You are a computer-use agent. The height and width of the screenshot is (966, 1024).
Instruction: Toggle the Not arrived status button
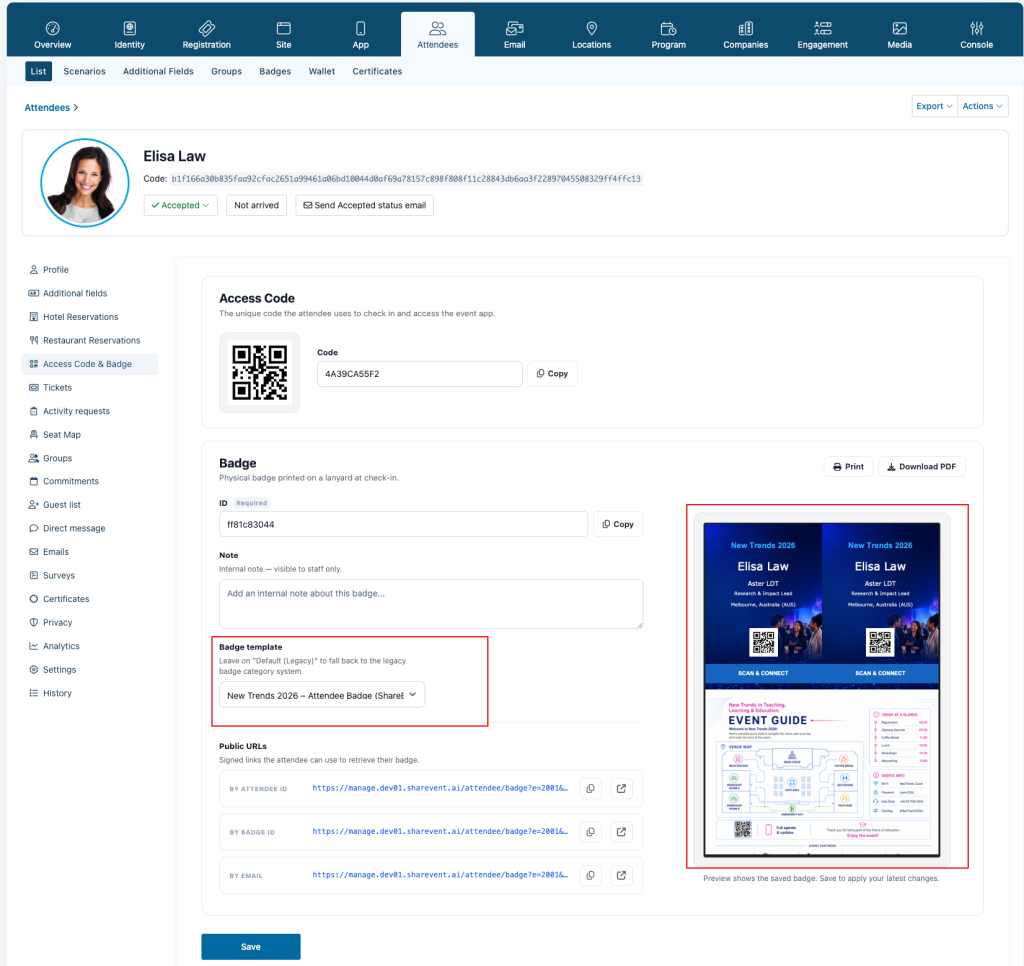(257, 205)
